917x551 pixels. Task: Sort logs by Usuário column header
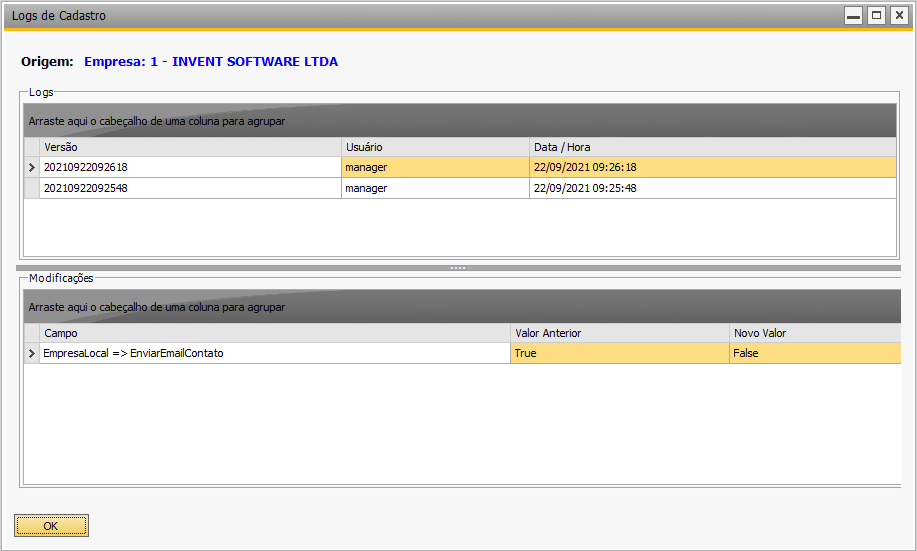tap(435, 147)
